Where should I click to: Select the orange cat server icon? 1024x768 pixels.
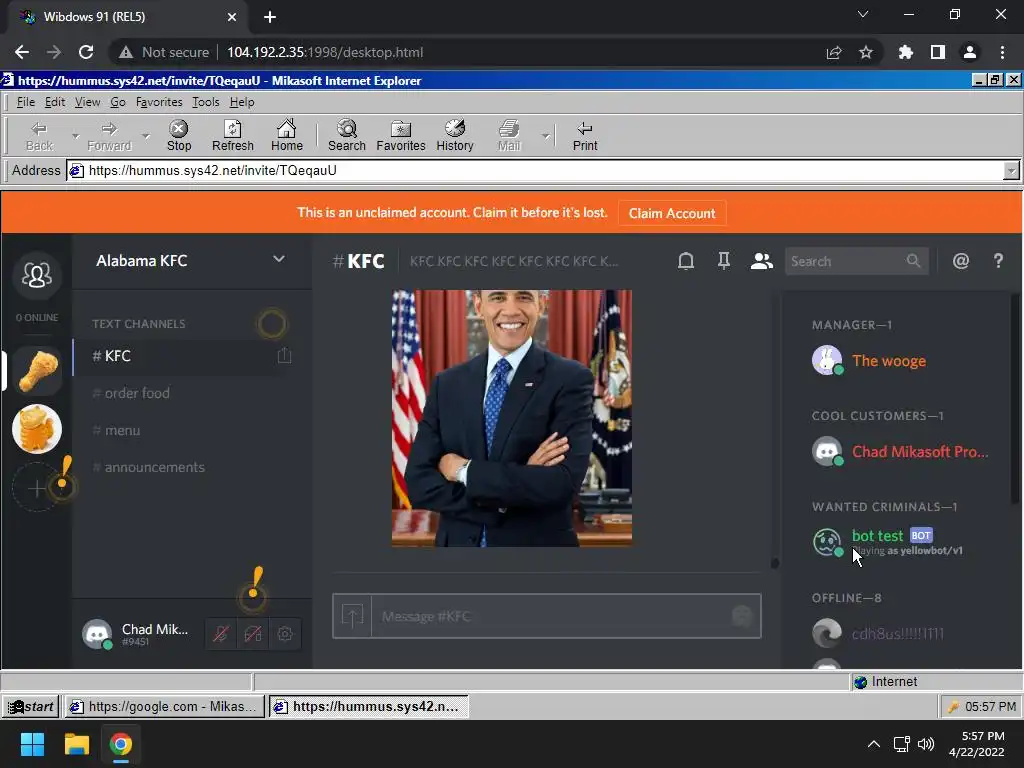pyautogui.click(x=37, y=429)
